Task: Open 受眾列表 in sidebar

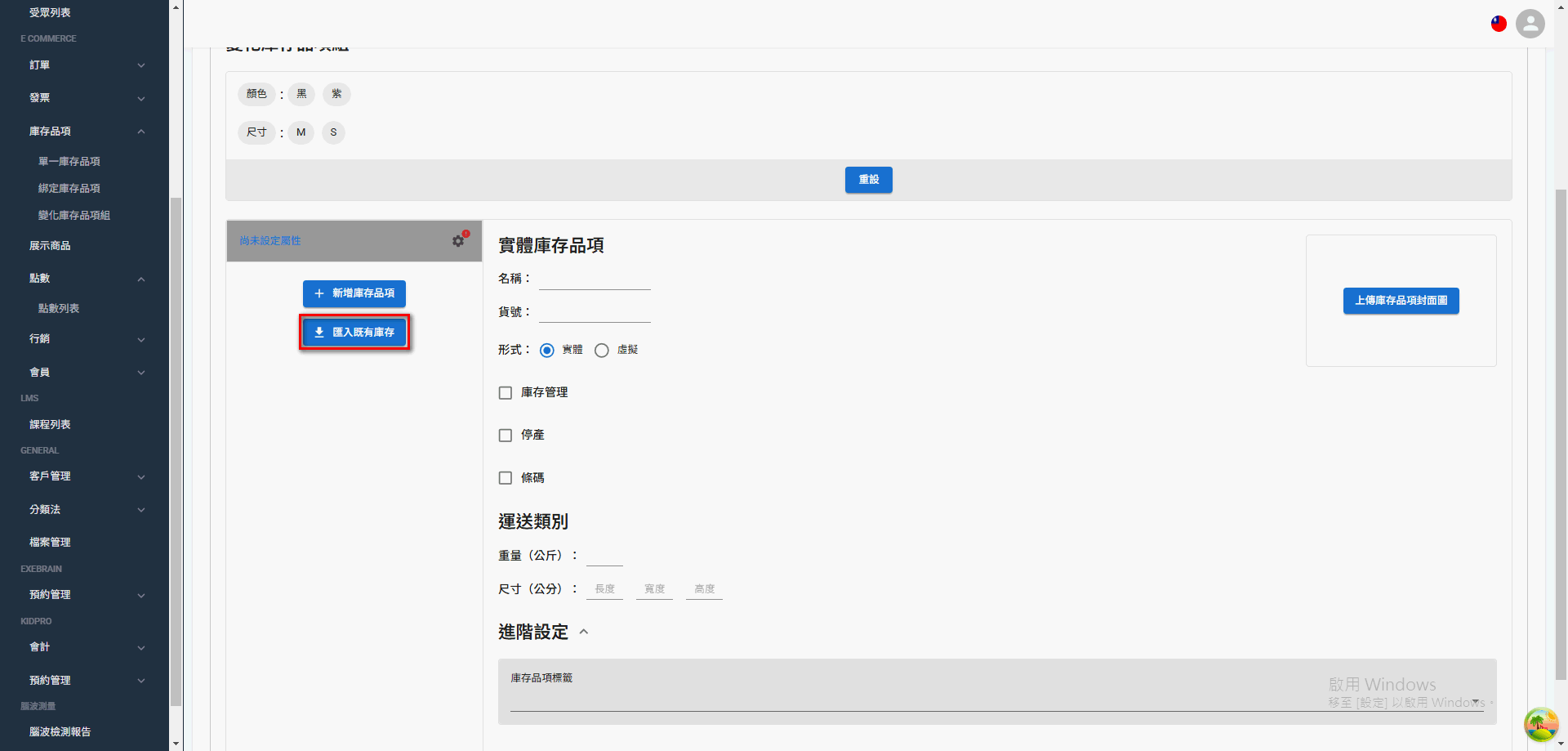Action: (50, 13)
